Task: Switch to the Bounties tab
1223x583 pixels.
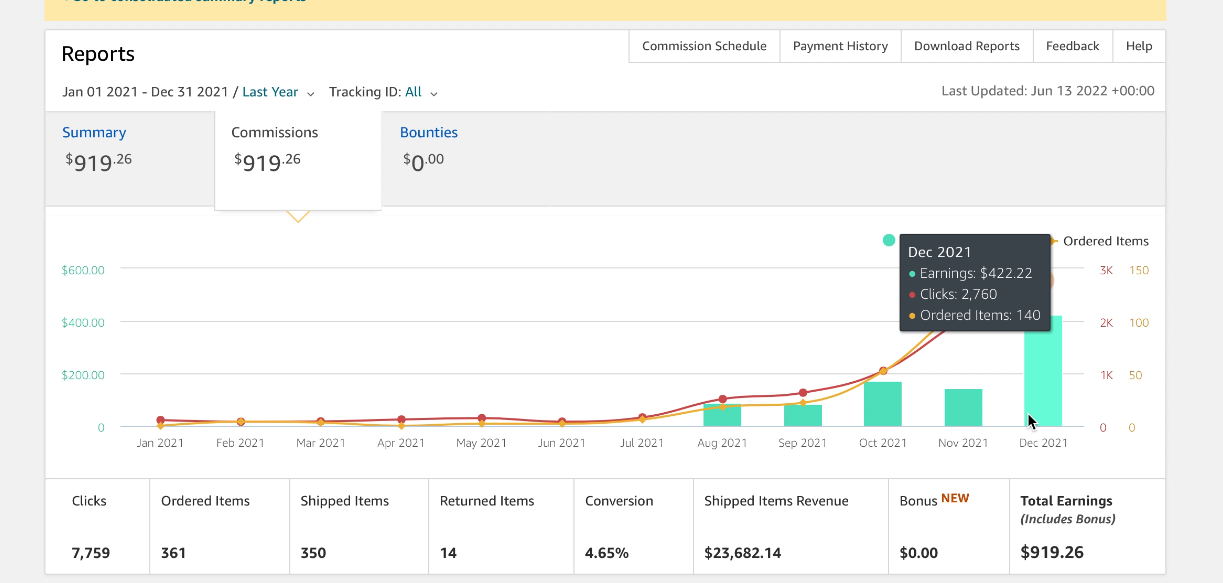Action: [x=429, y=132]
